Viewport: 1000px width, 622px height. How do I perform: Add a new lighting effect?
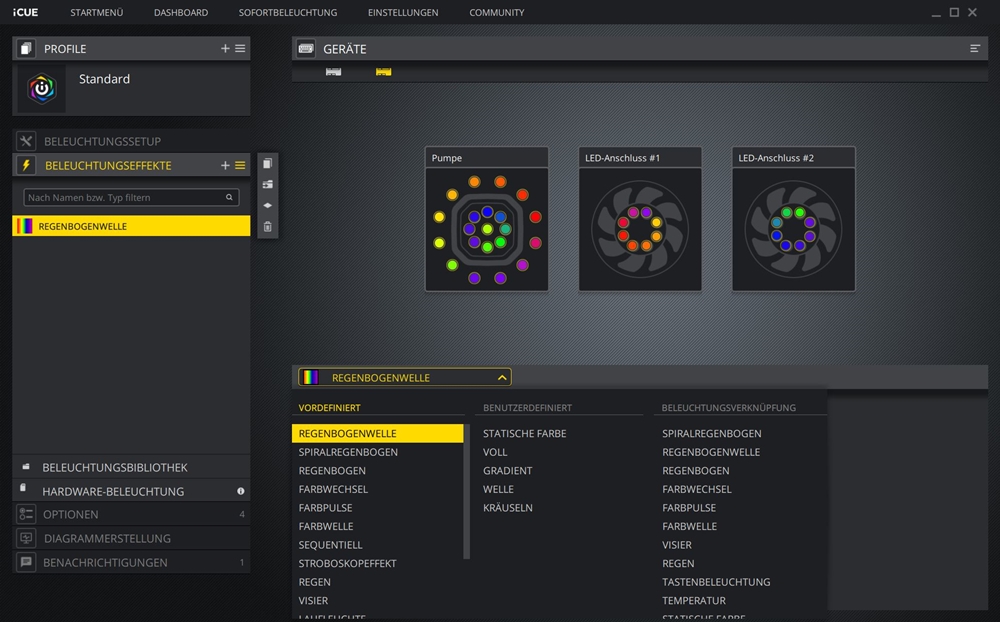tap(225, 165)
